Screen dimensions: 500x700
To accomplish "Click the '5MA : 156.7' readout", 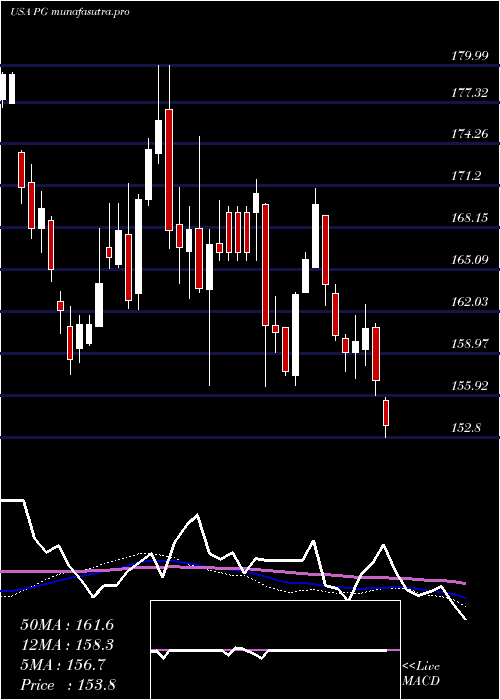I will [63, 665].
